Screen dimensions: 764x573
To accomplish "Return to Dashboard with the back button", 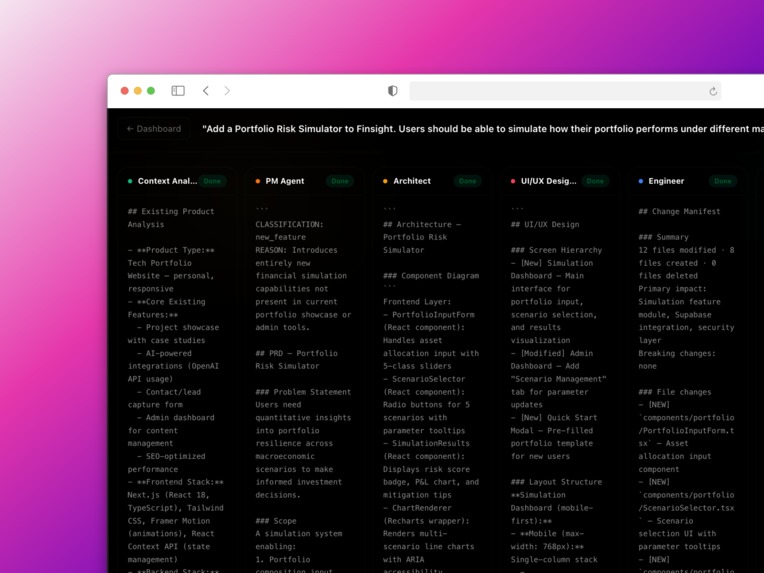I will pyautogui.click(x=154, y=129).
